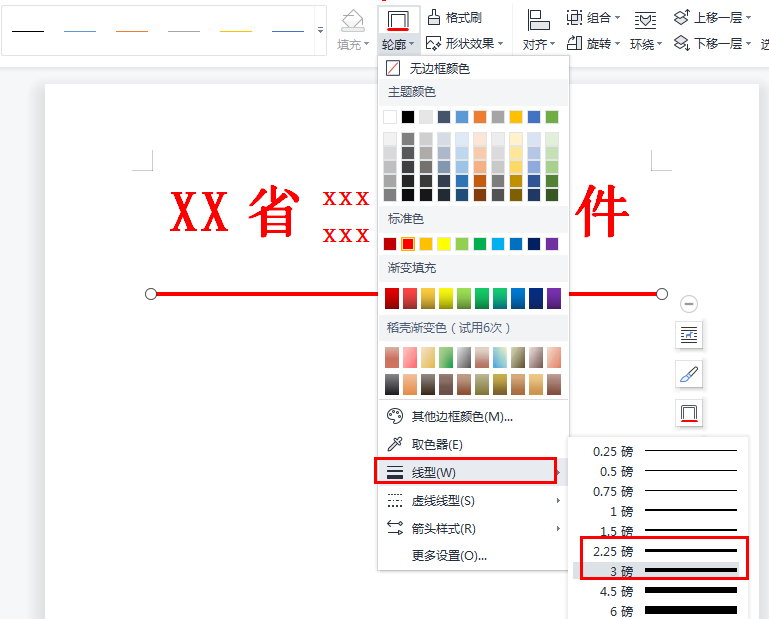Choose the purple gradient fill swatch
Screen dimensions: 769x619
(x=554, y=298)
